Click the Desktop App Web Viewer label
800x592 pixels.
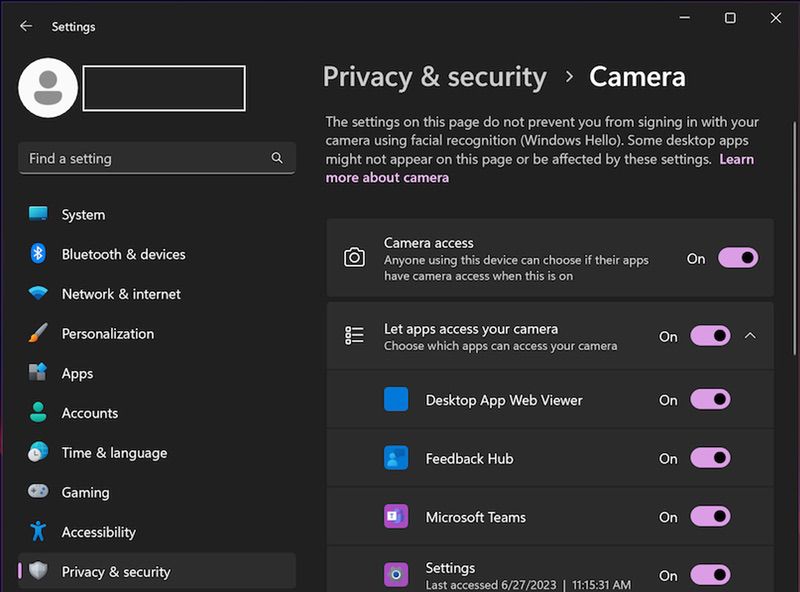[x=504, y=400]
